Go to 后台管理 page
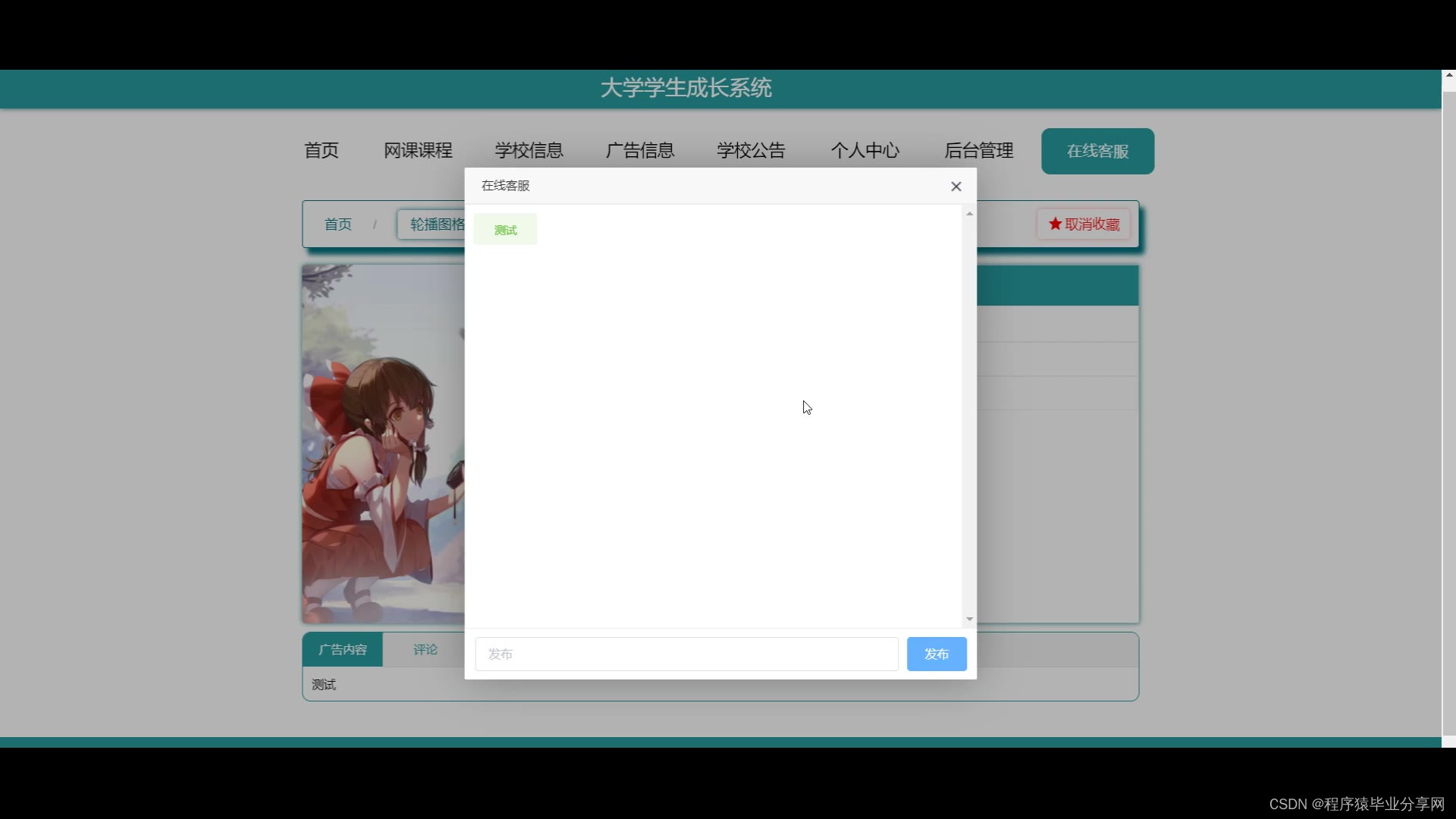This screenshot has height=819, width=1456. [x=978, y=151]
